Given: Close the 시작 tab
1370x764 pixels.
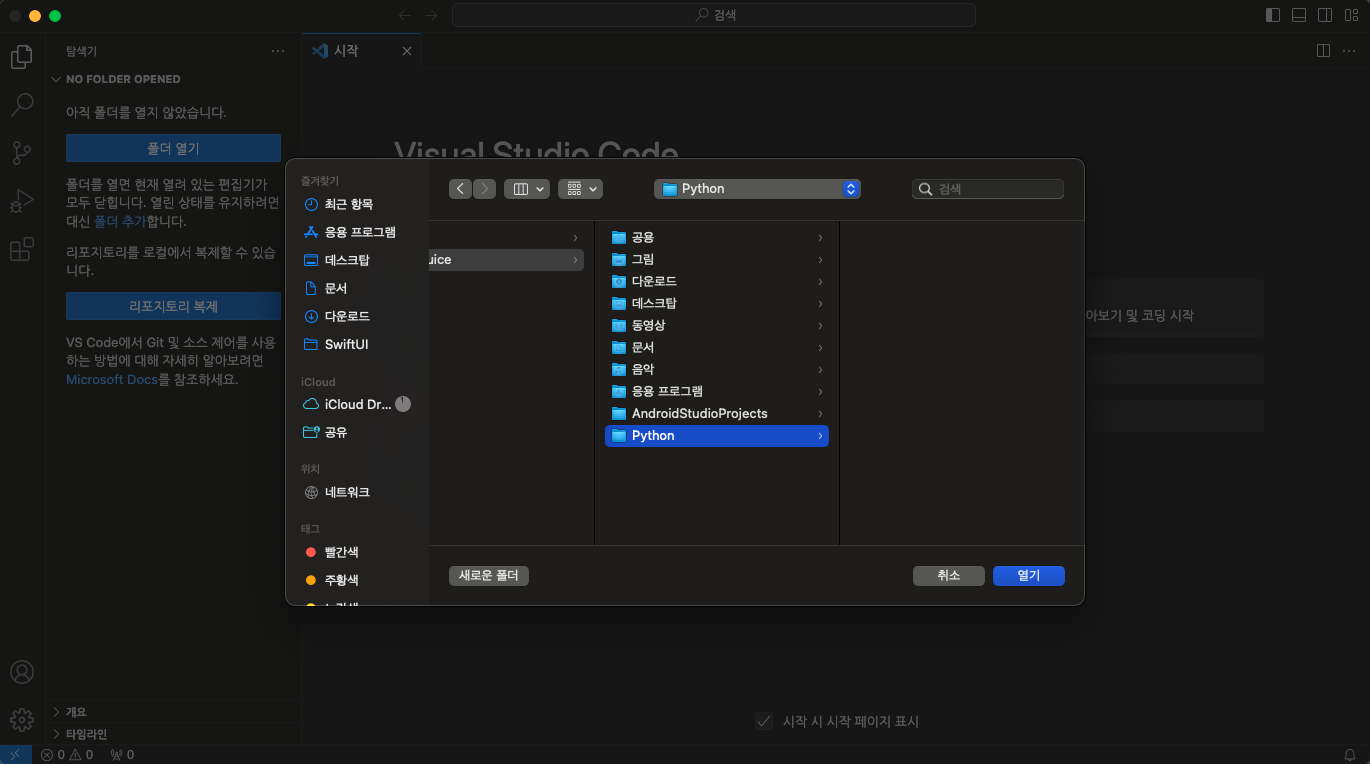Looking at the screenshot, I should tap(406, 51).
